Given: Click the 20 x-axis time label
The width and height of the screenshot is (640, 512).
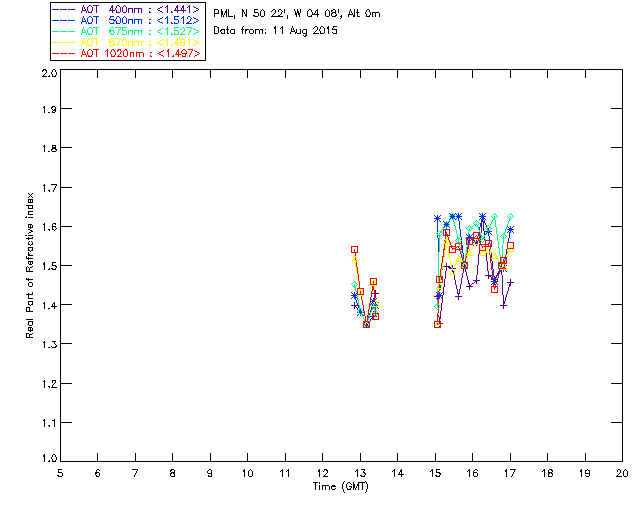Looking at the screenshot, I should pyautogui.click(x=622, y=473).
